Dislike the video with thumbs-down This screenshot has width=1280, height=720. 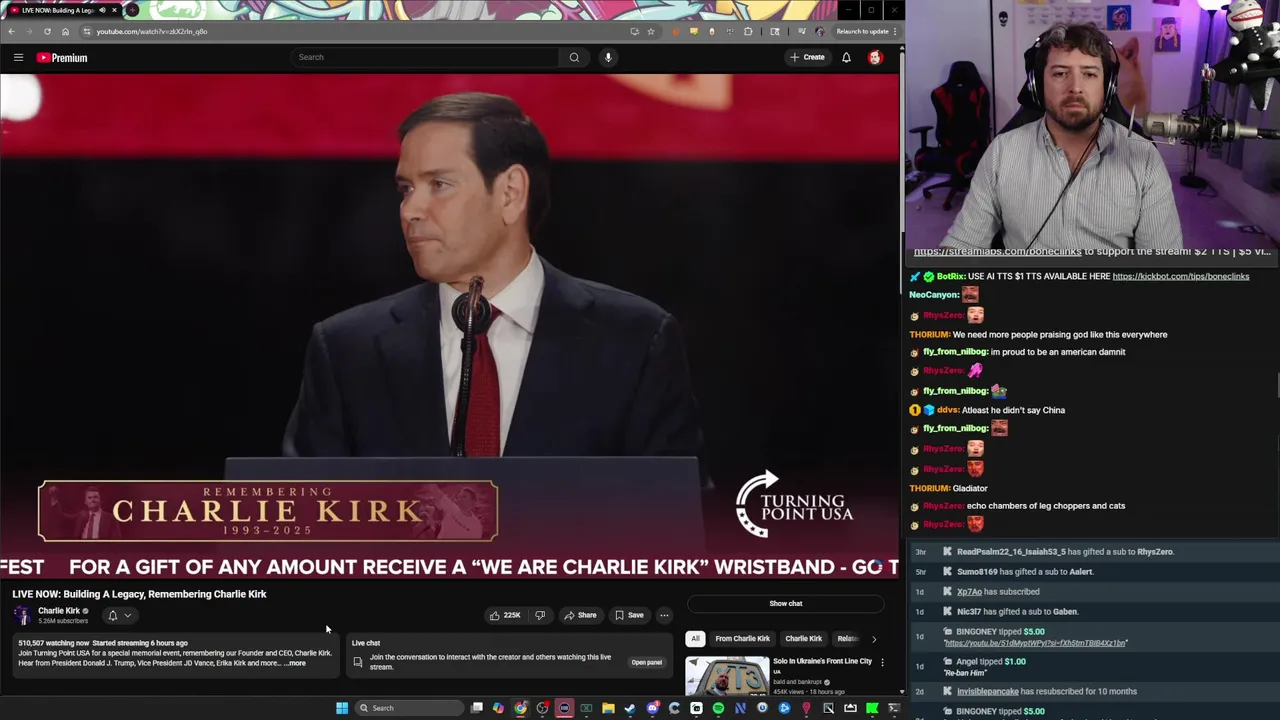(x=540, y=615)
